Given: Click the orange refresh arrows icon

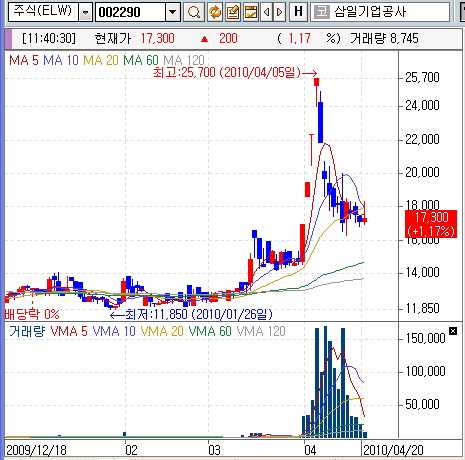Looking at the screenshot, I should [x=215, y=12].
